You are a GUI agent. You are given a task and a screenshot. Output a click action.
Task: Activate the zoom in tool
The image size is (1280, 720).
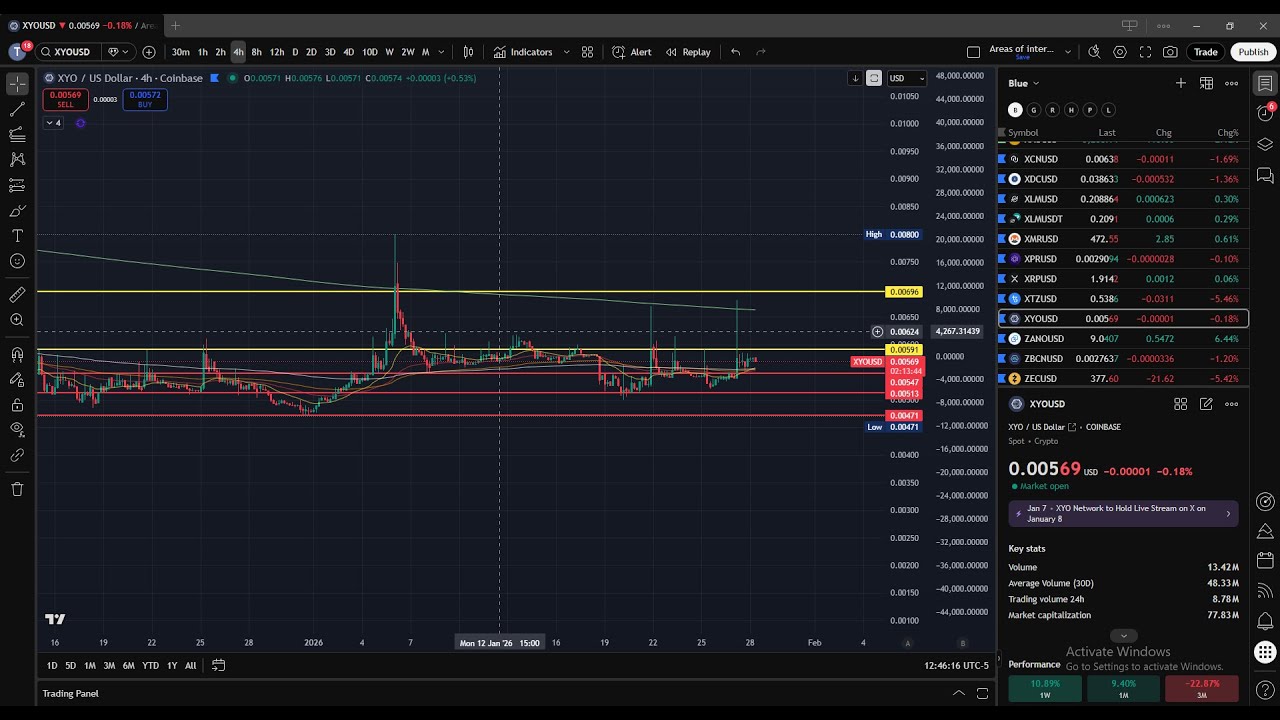(17, 320)
